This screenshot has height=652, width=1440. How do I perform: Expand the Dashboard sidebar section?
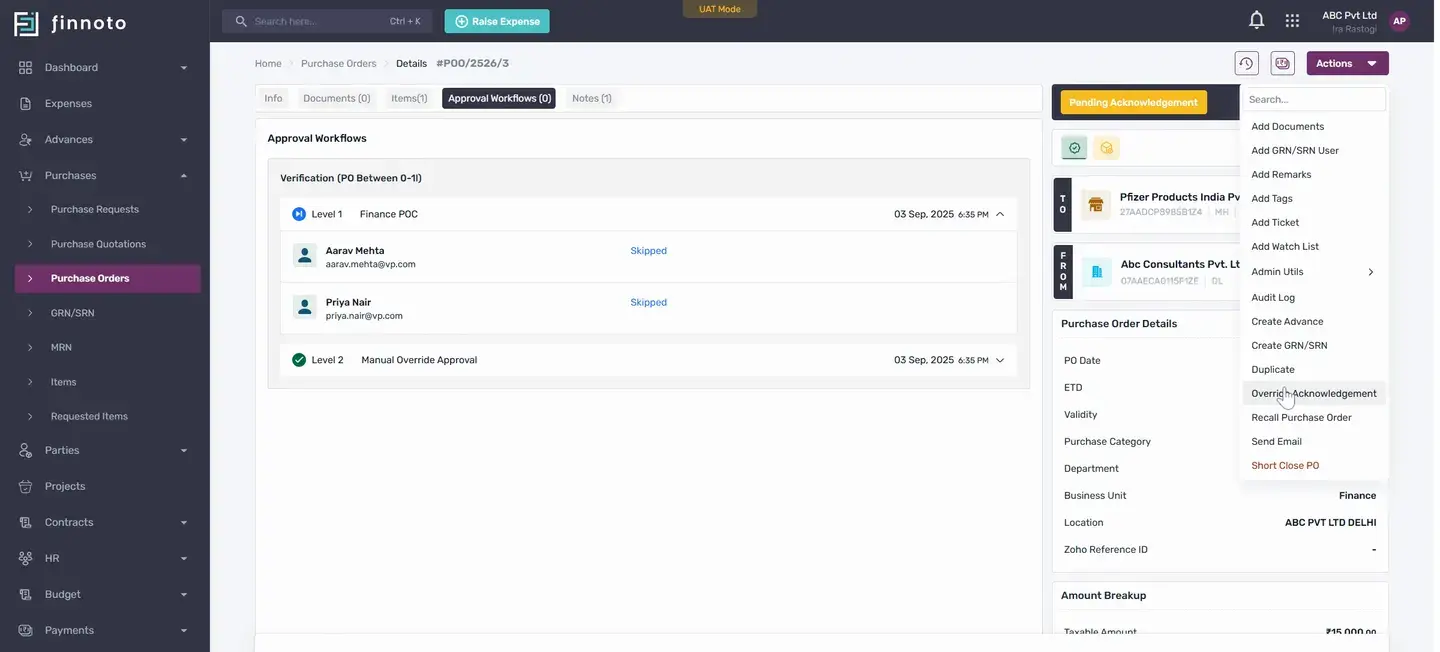pyautogui.click(x=184, y=68)
